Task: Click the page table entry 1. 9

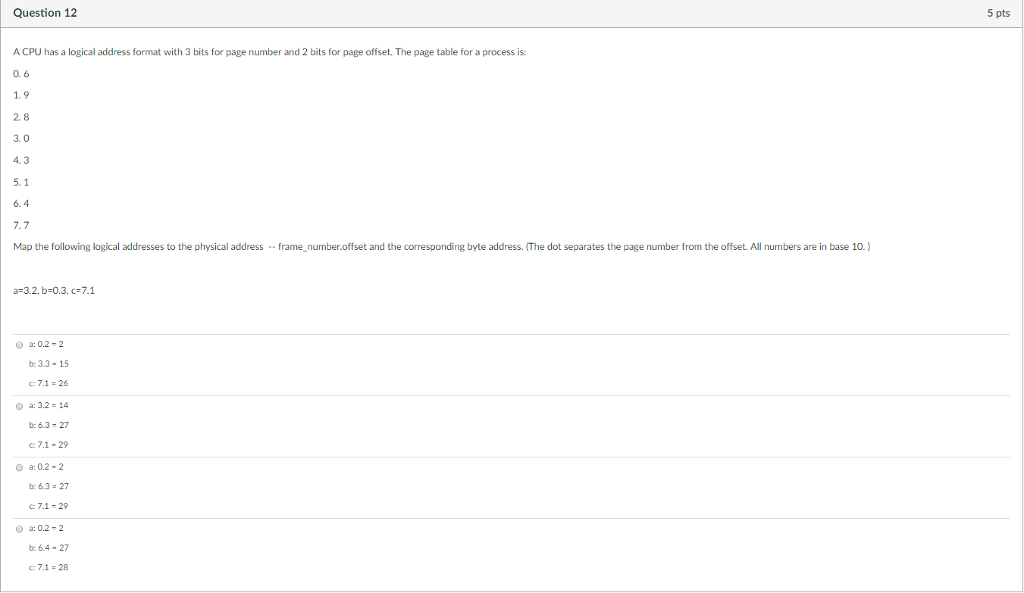Action: 21,95
